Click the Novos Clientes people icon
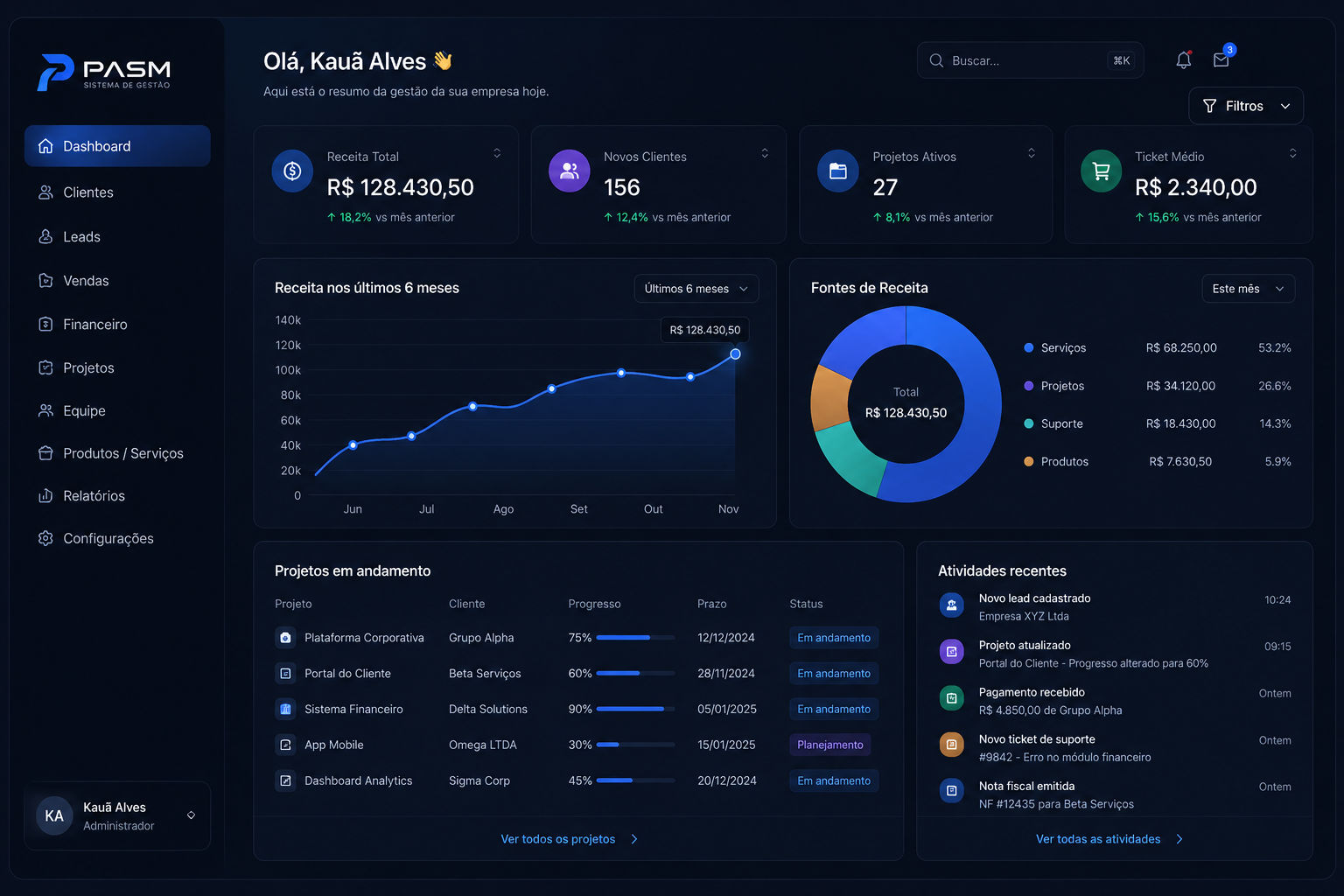 point(570,171)
